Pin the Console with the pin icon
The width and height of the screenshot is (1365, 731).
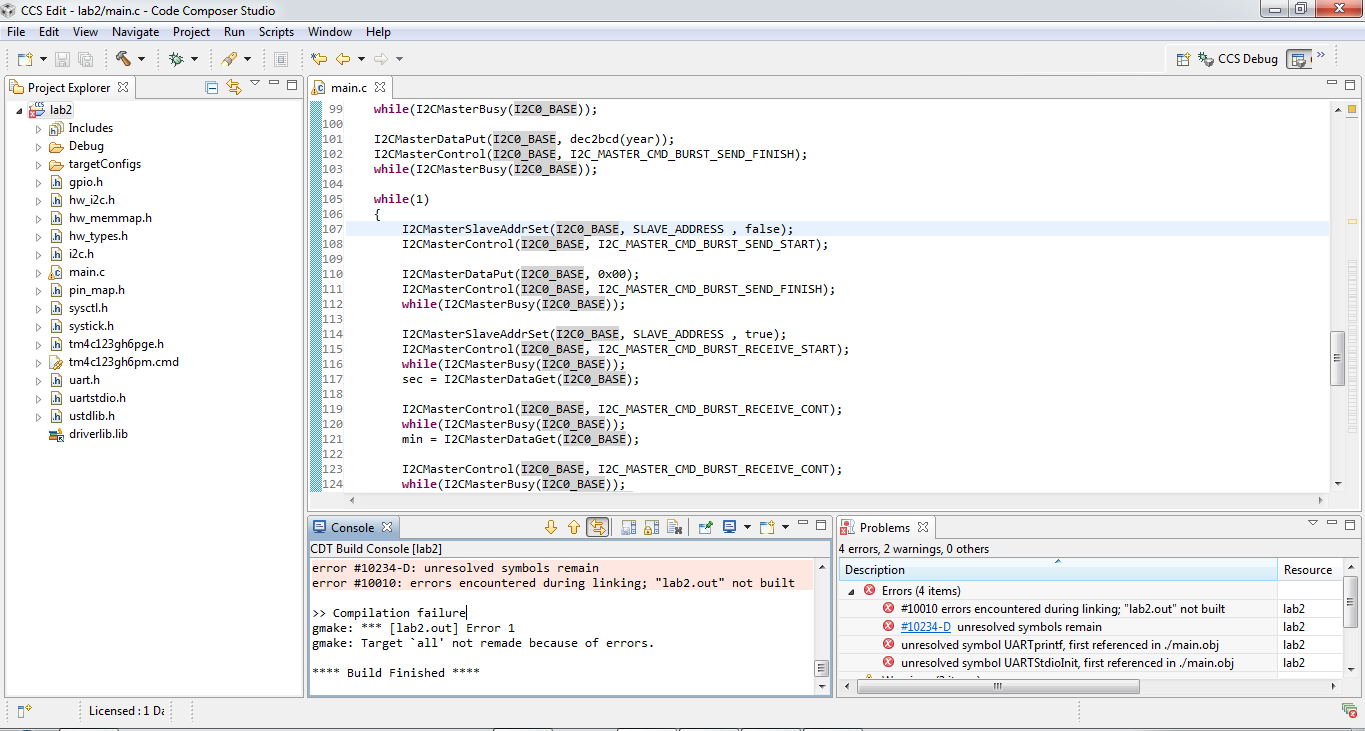click(x=705, y=527)
